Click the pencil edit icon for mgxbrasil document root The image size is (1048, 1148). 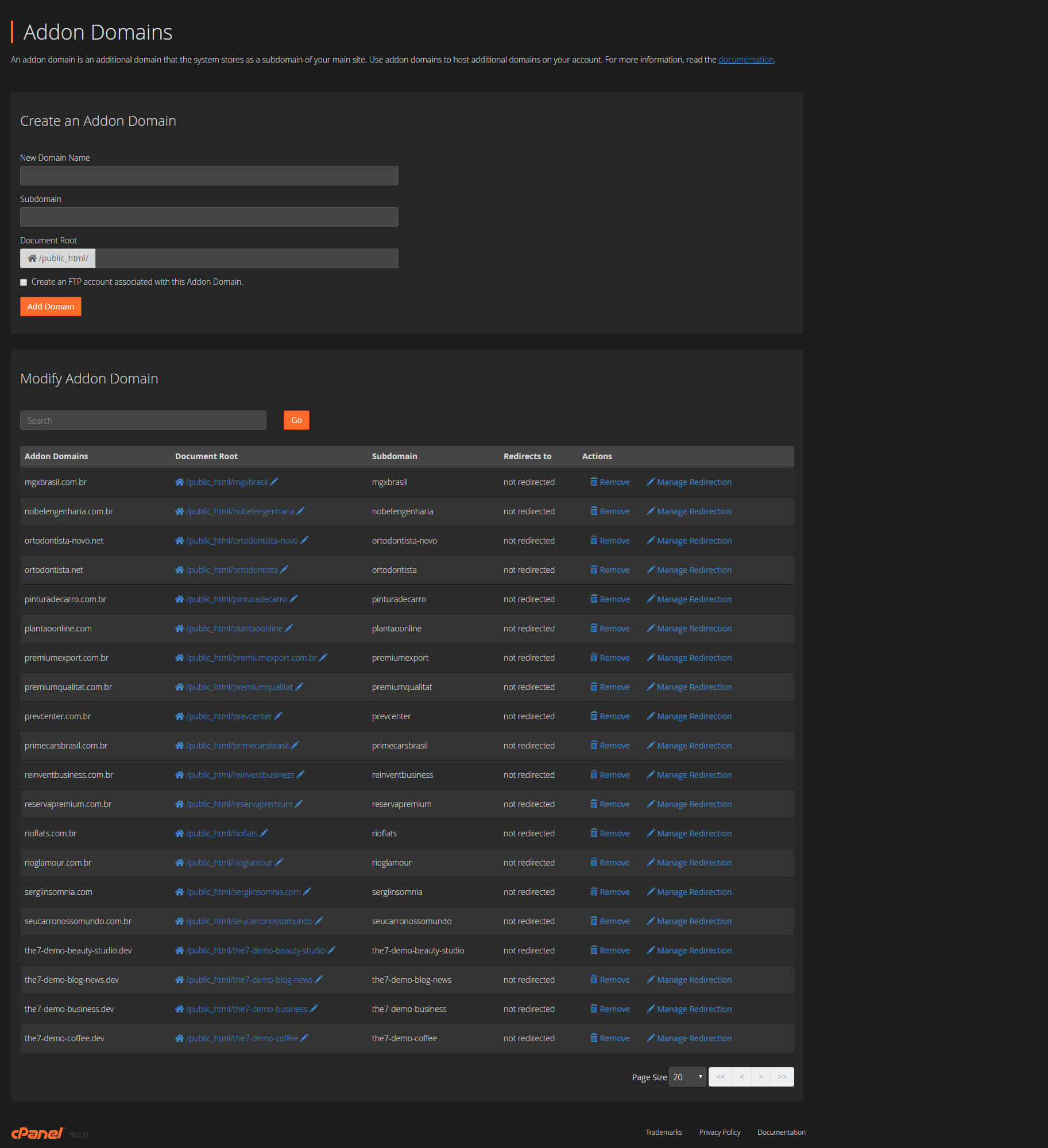click(274, 482)
